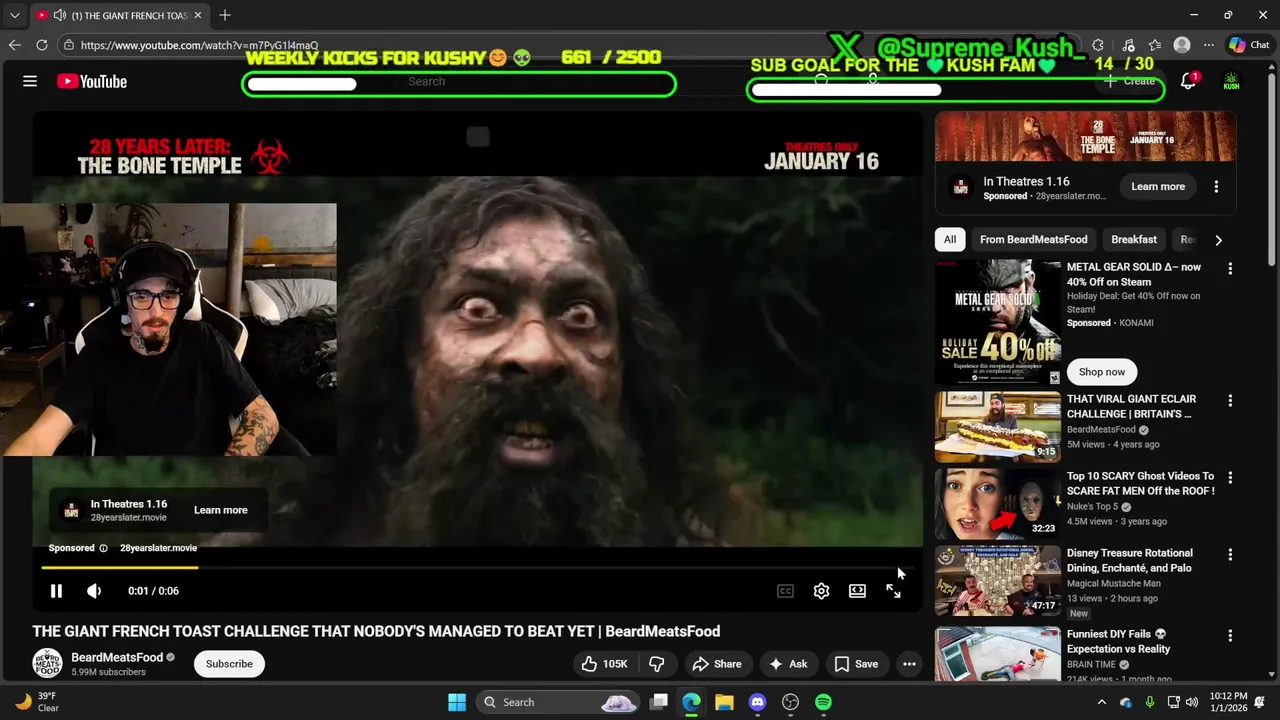This screenshot has width=1280, height=720.
Task: Share this video
Action: 717,664
